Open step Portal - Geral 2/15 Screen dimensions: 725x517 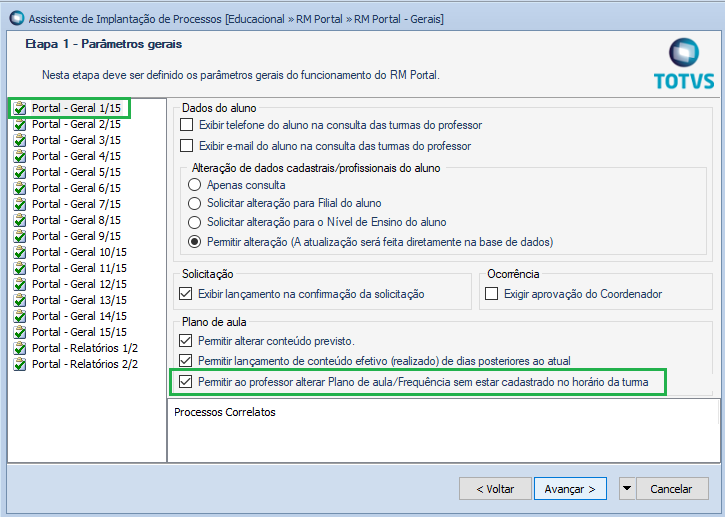(x=76, y=124)
